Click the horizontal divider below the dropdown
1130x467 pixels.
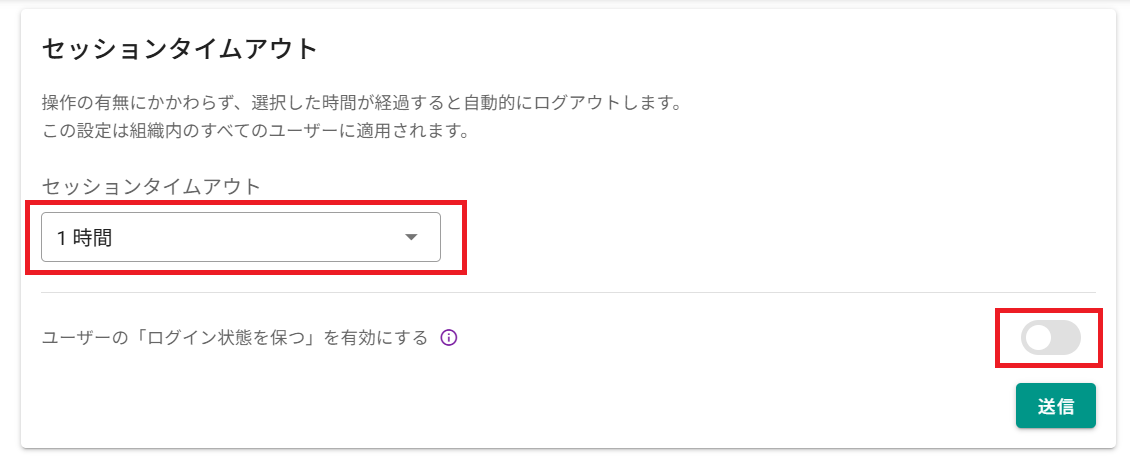[560, 292]
